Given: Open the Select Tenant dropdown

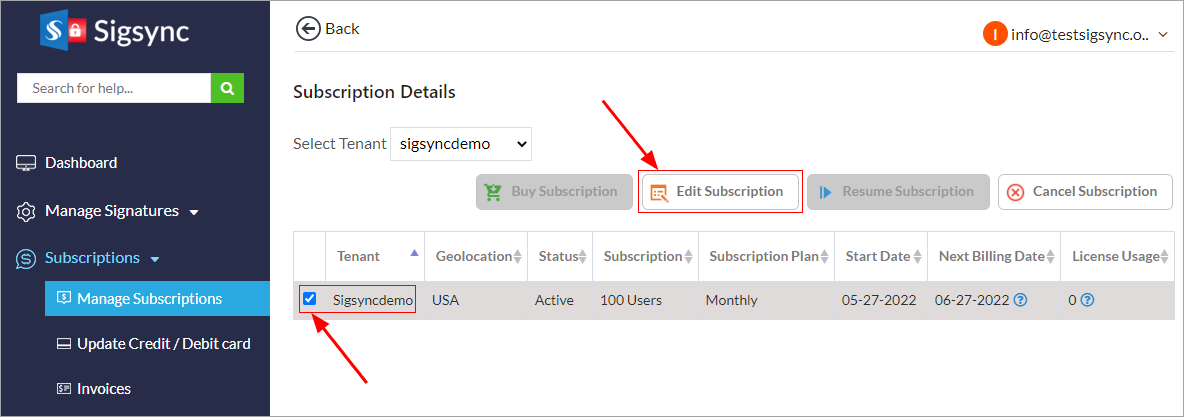Looking at the screenshot, I should (x=460, y=144).
